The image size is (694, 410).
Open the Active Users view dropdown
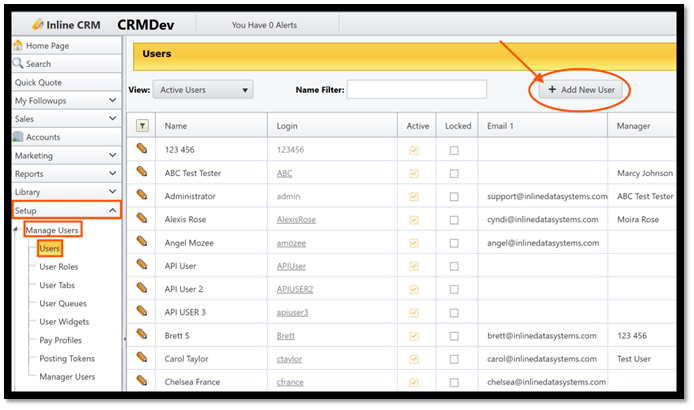point(203,90)
